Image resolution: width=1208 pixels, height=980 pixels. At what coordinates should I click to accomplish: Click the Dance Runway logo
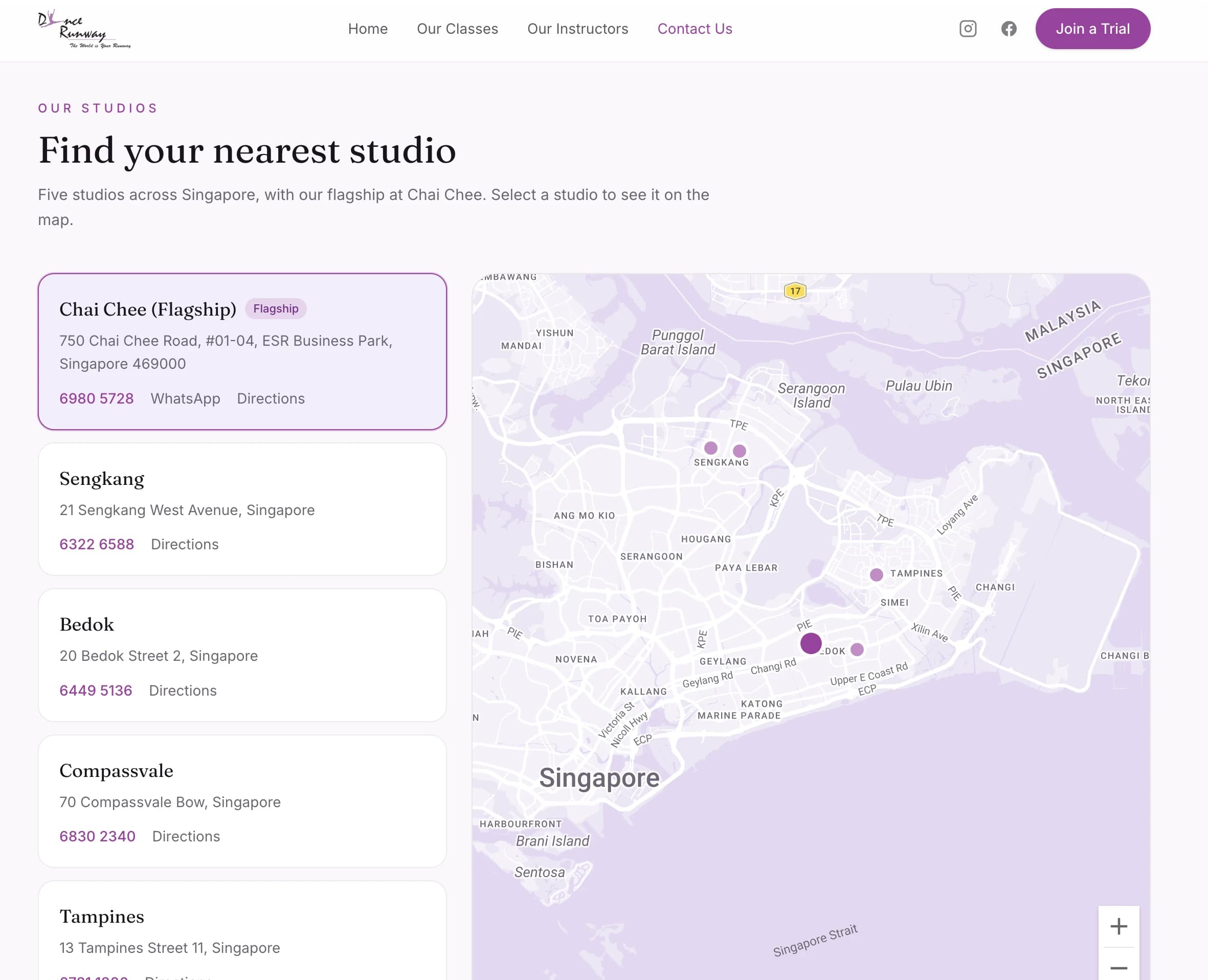pyautogui.click(x=85, y=29)
